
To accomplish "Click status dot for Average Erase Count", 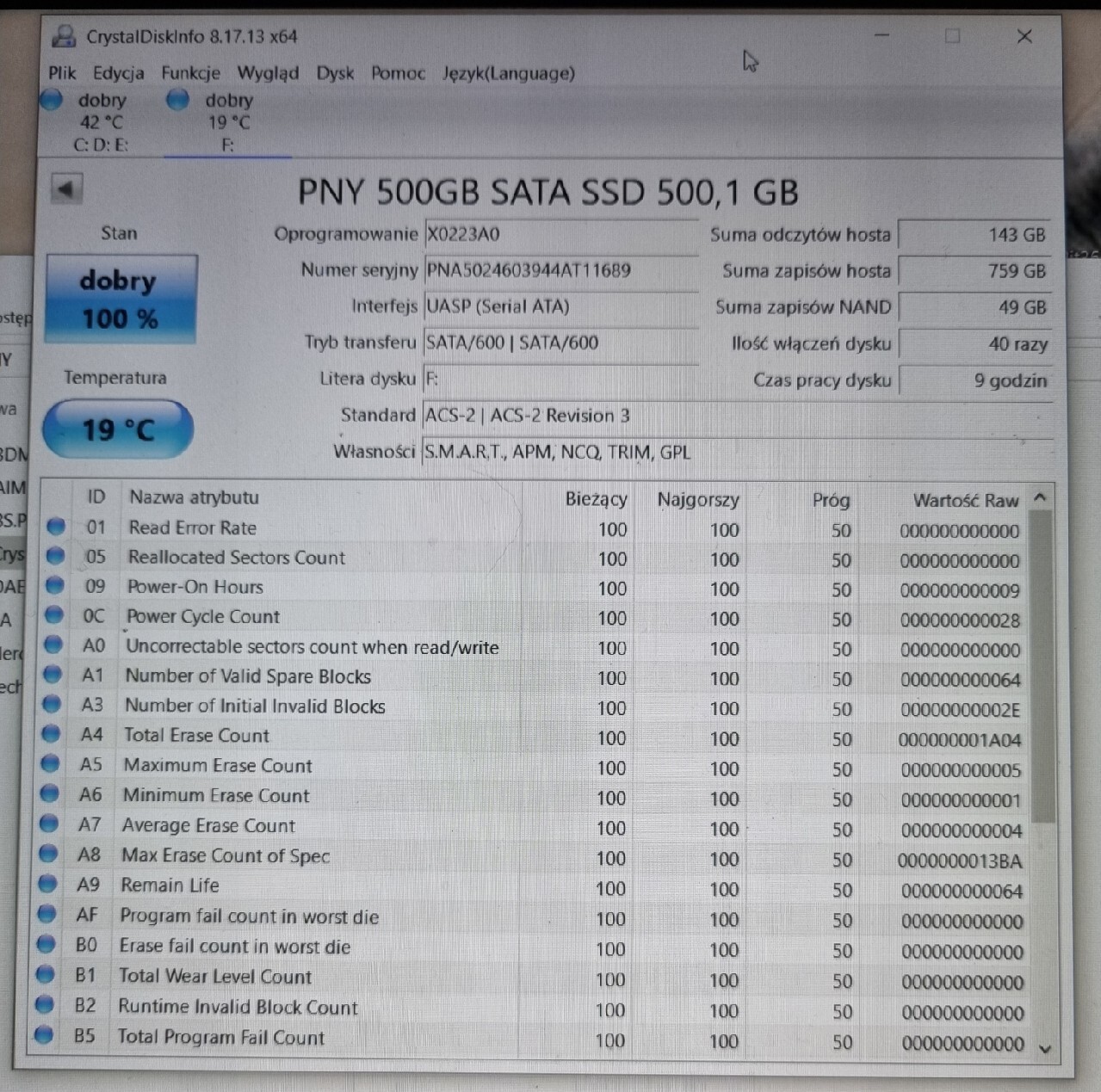I will click(49, 824).
